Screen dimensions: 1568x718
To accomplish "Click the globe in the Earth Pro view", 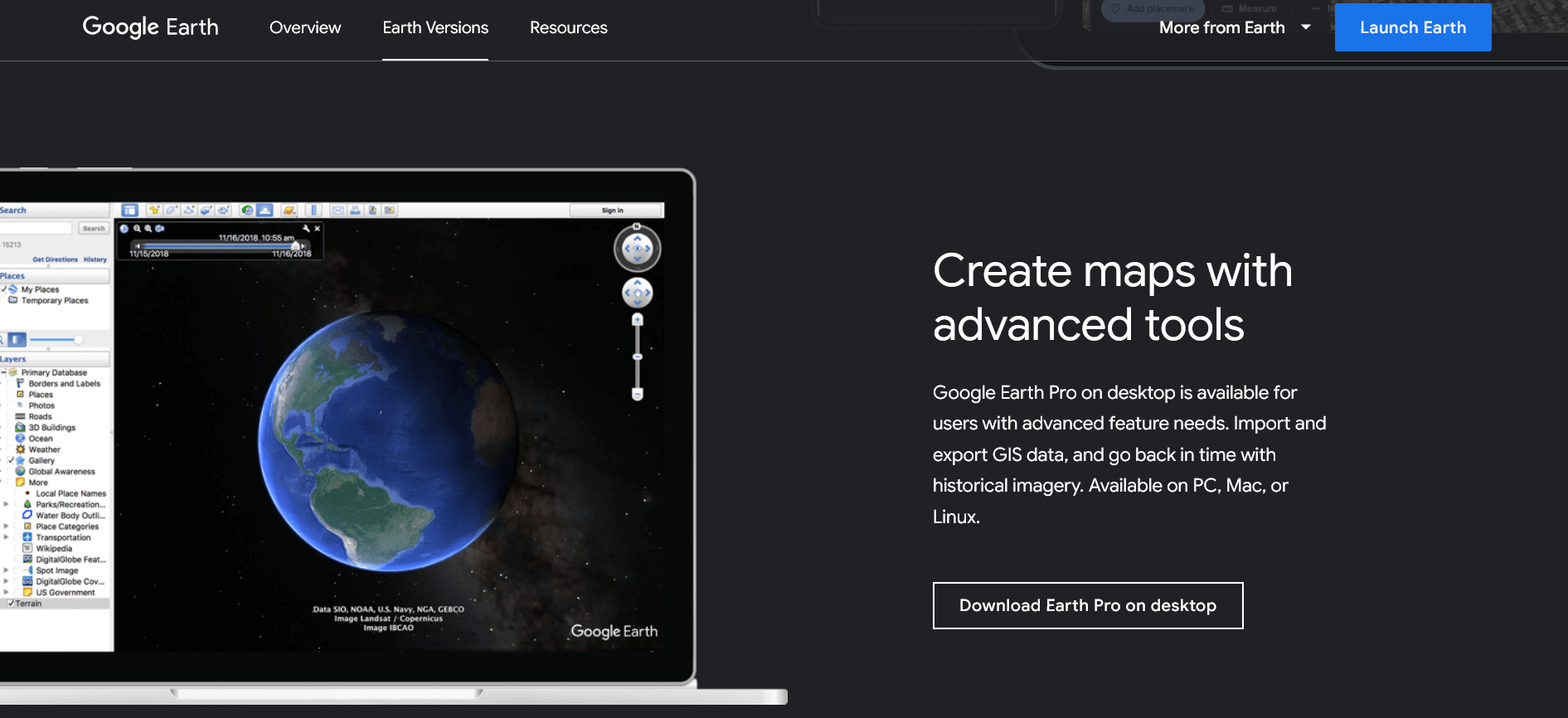I will coord(388,441).
